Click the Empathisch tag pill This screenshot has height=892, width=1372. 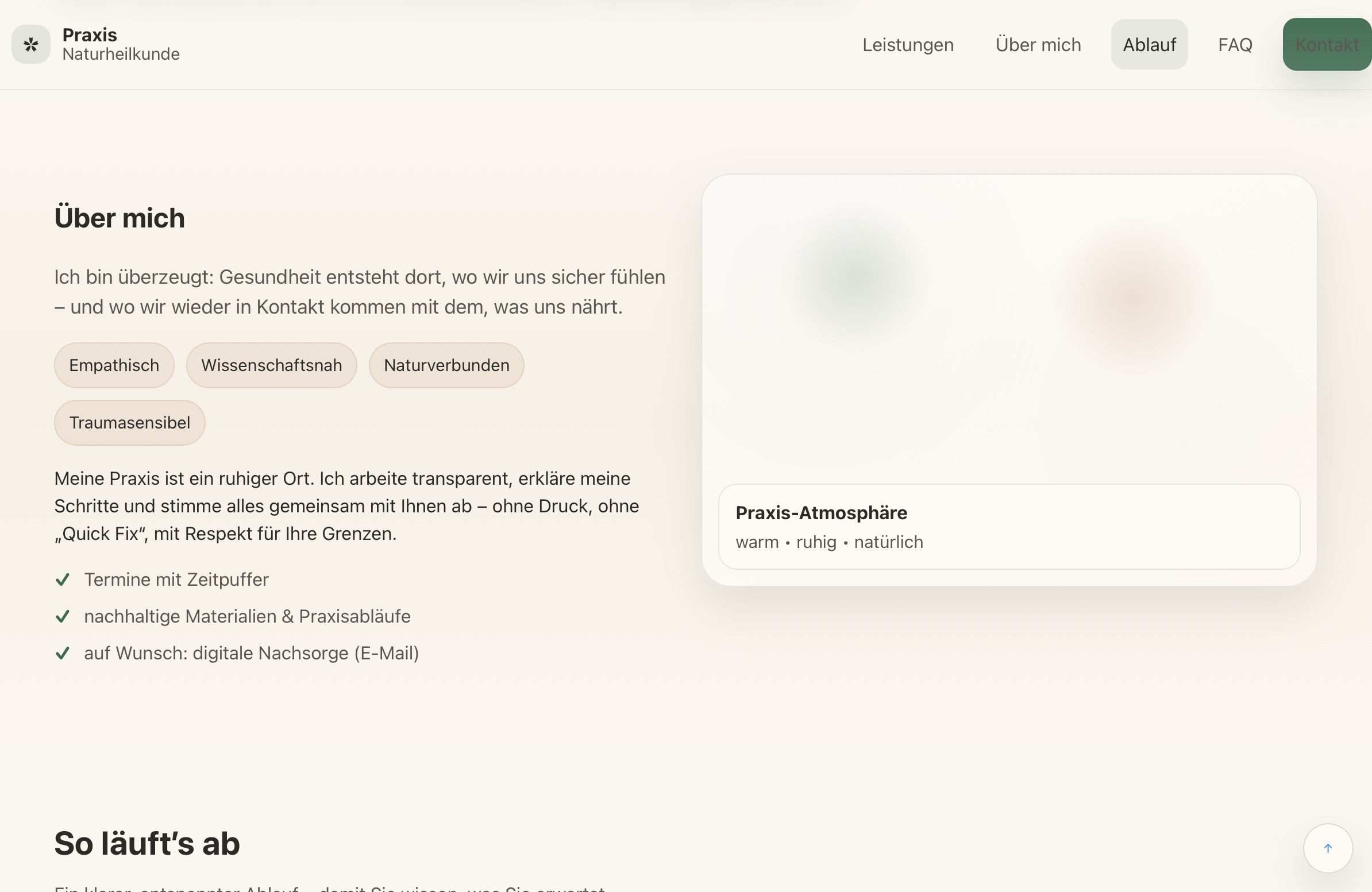pyautogui.click(x=114, y=365)
